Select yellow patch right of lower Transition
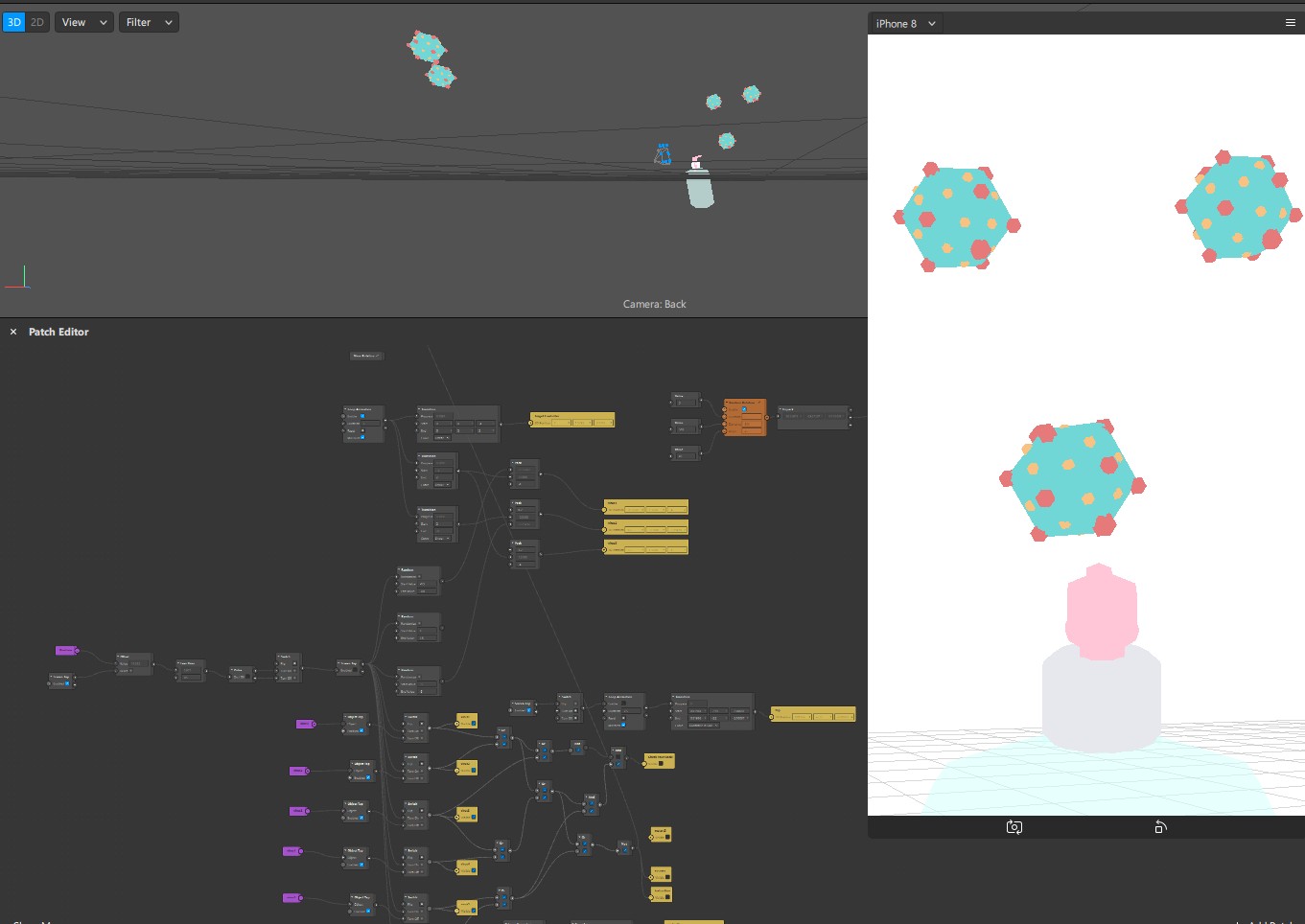The width and height of the screenshot is (1305, 924). pos(813,714)
